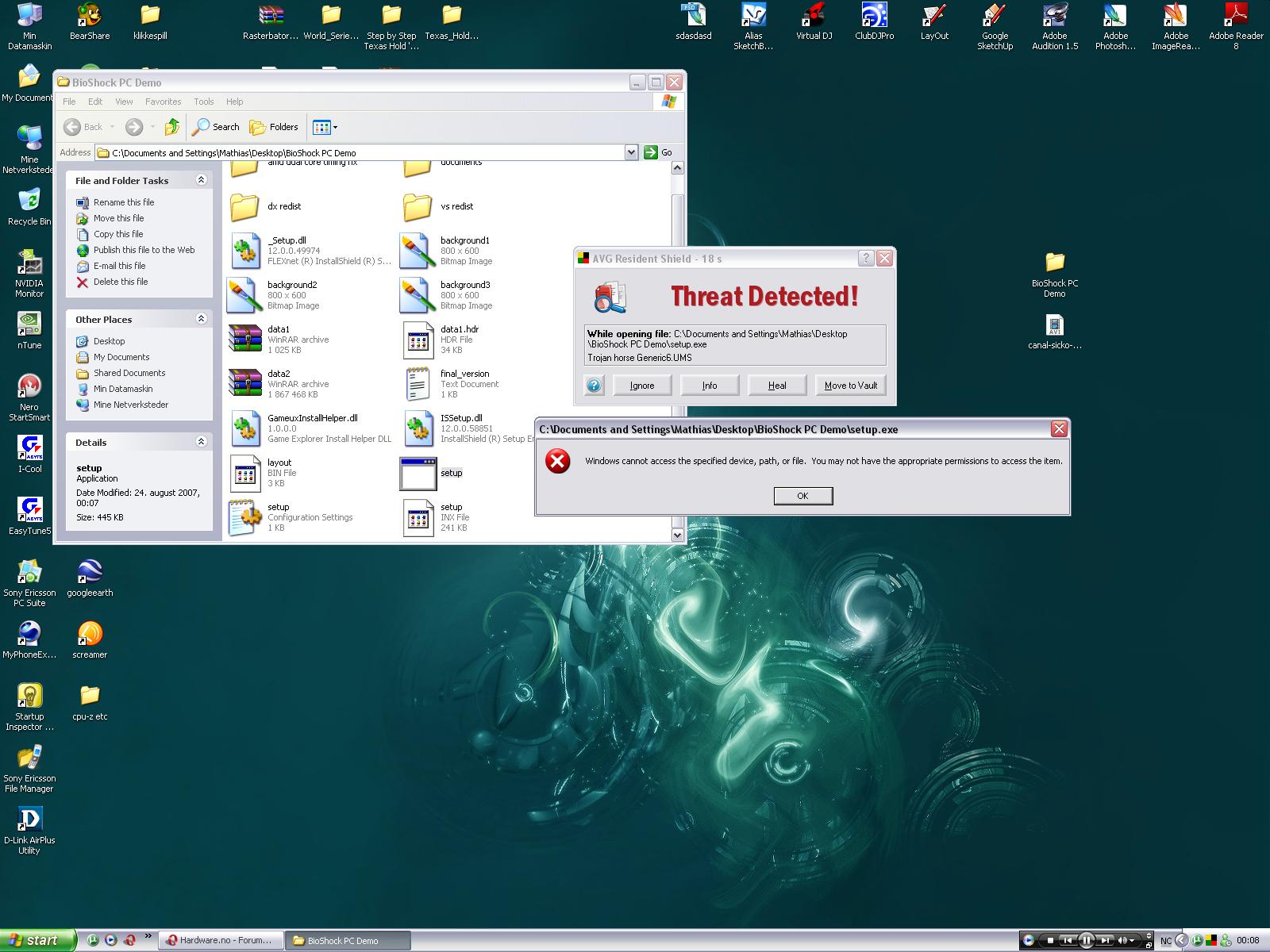1270x952 pixels.
Task: Expand the address bar dropdown
Action: 631,152
